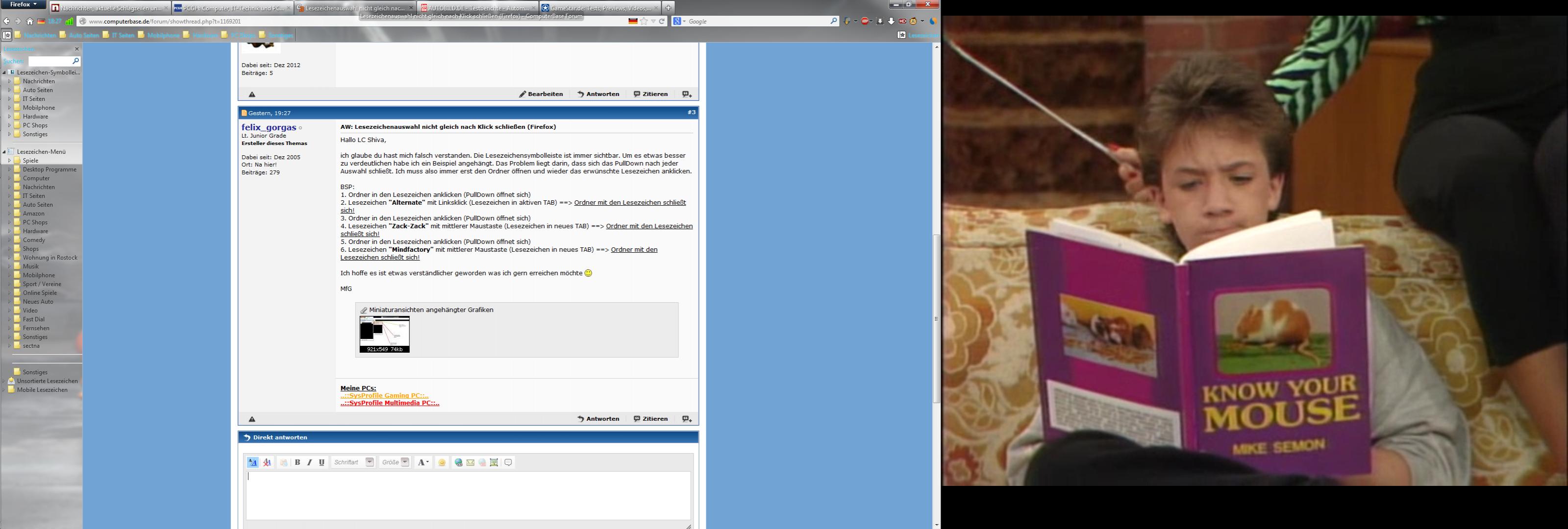This screenshot has width=1568, height=529.
Task: Toggle underline formatting in reply editor
Action: tap(322, 462)
